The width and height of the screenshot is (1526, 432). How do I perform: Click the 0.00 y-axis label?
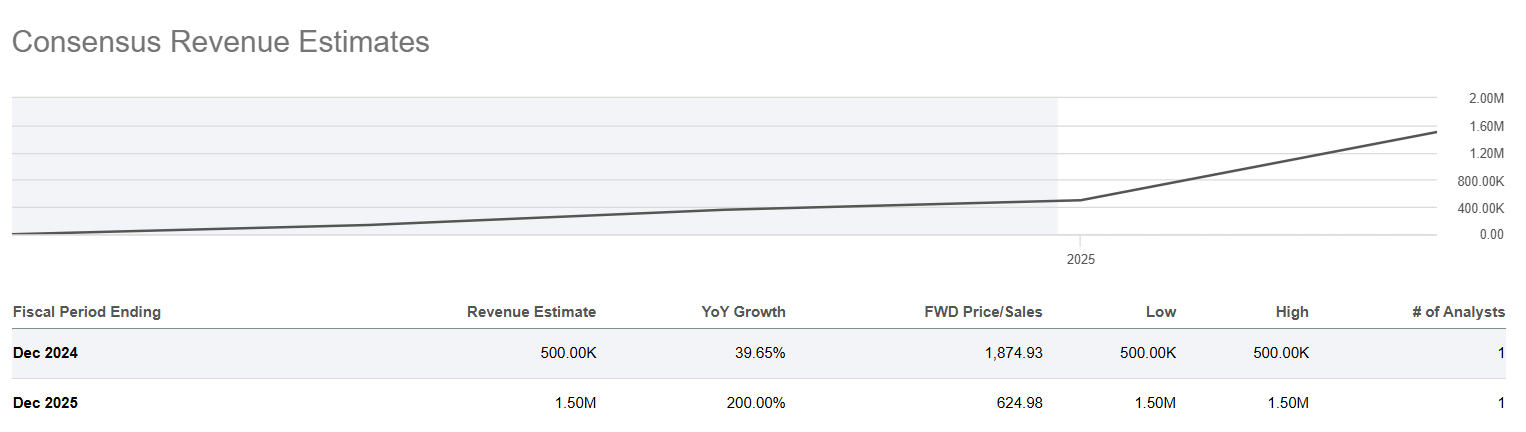click(x=1491, y=235)
